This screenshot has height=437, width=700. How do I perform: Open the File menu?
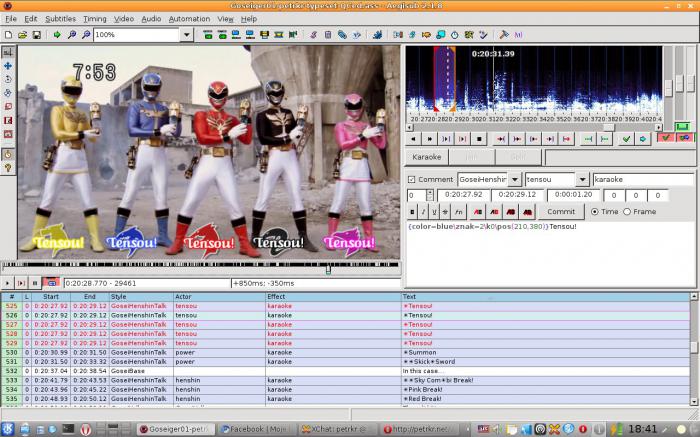click(11, 19)
